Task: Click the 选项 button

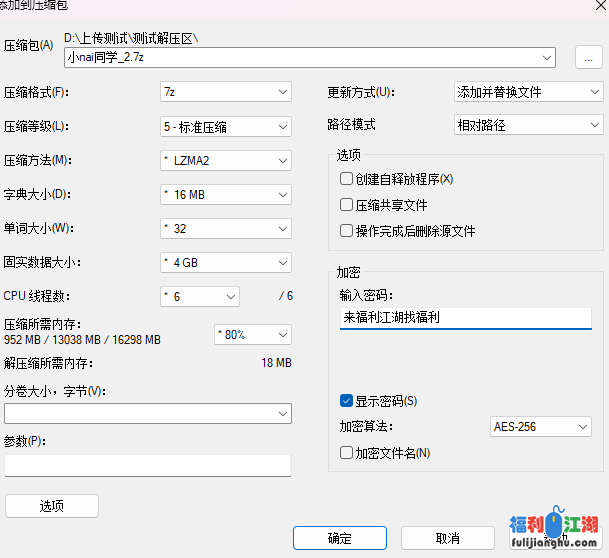Action: (x=52, y=506)
